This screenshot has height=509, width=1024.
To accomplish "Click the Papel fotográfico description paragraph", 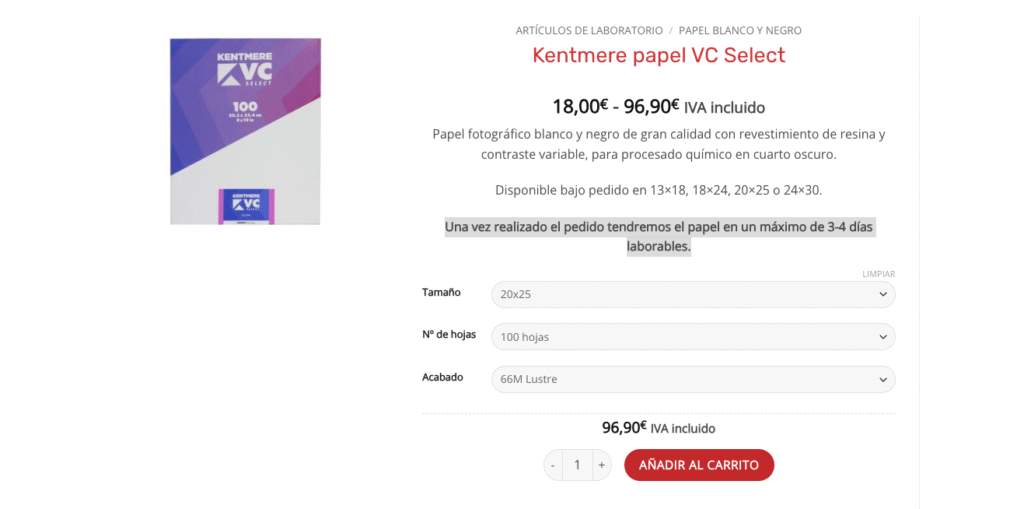I will 658,144.
